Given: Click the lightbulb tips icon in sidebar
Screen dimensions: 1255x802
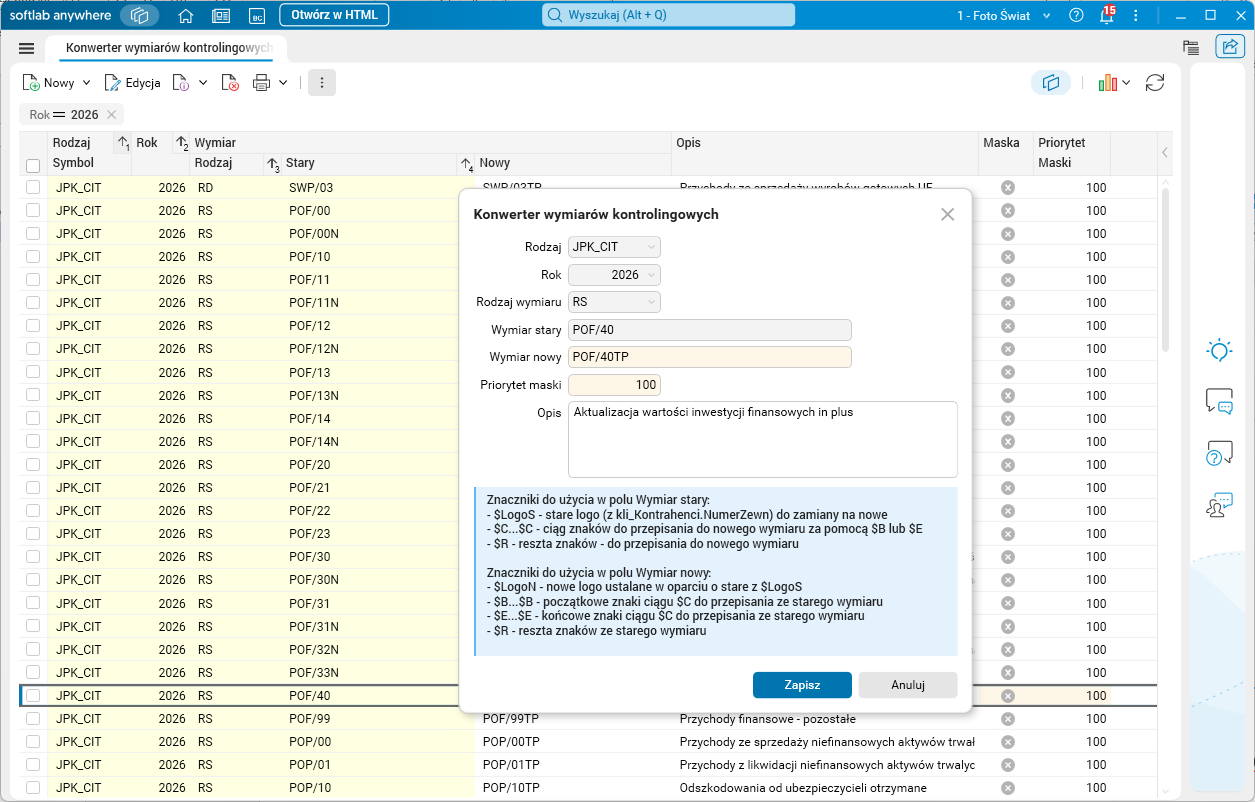Looking at the screenshot, I should (x=1219, y=351).
